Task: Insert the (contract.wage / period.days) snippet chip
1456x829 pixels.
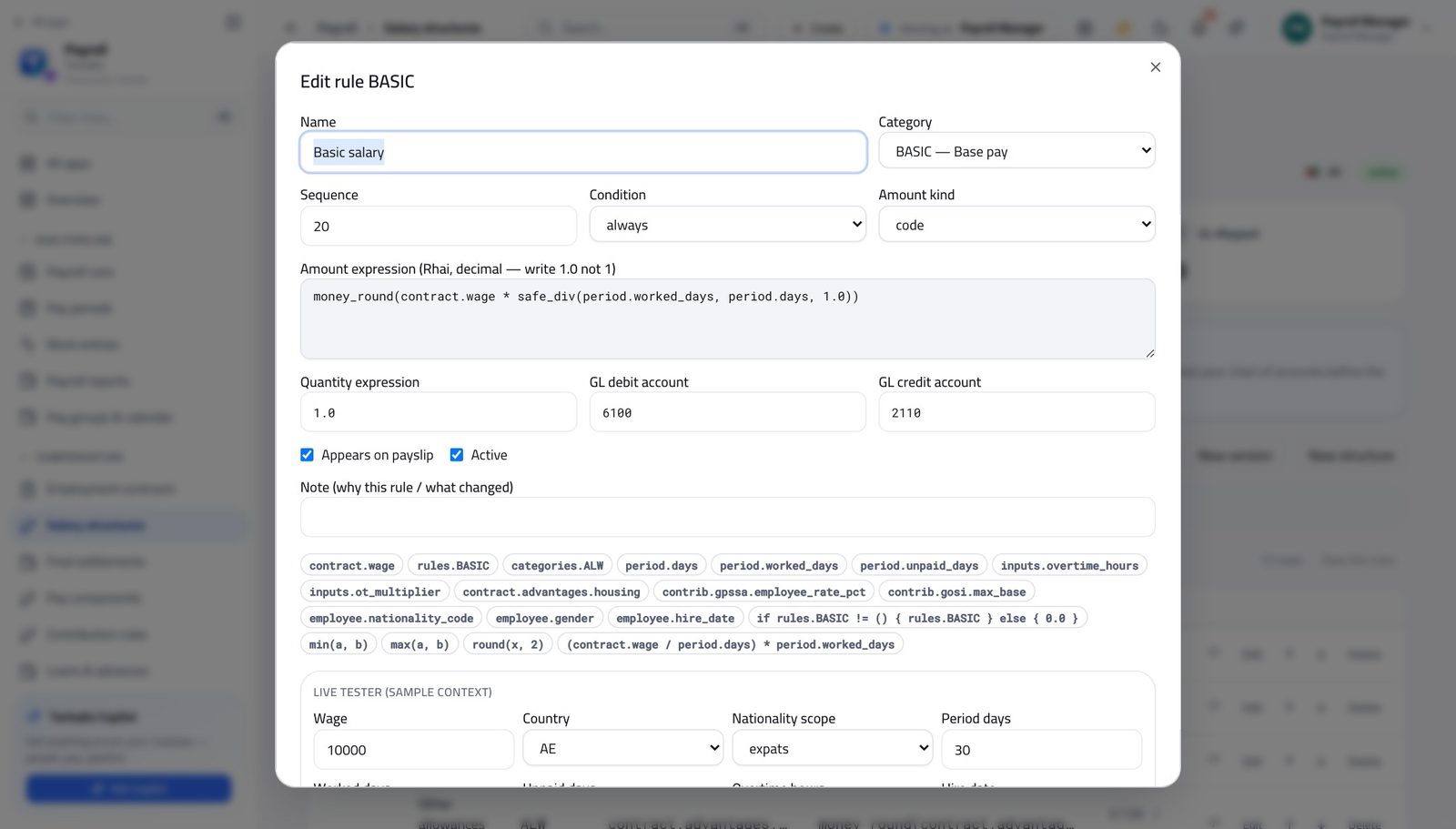Action: [731, 645]
